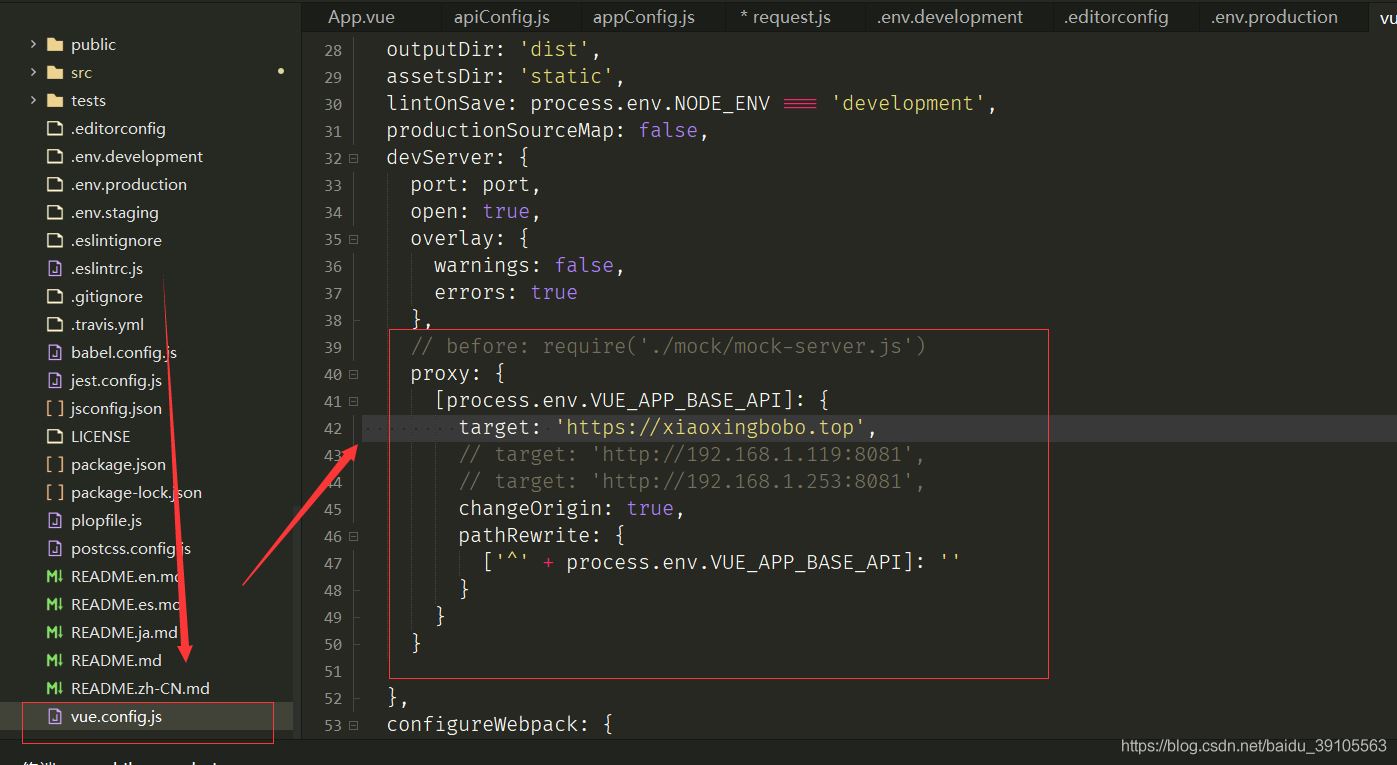
Task: Switch to the App.vue tab
Action: 361,17
